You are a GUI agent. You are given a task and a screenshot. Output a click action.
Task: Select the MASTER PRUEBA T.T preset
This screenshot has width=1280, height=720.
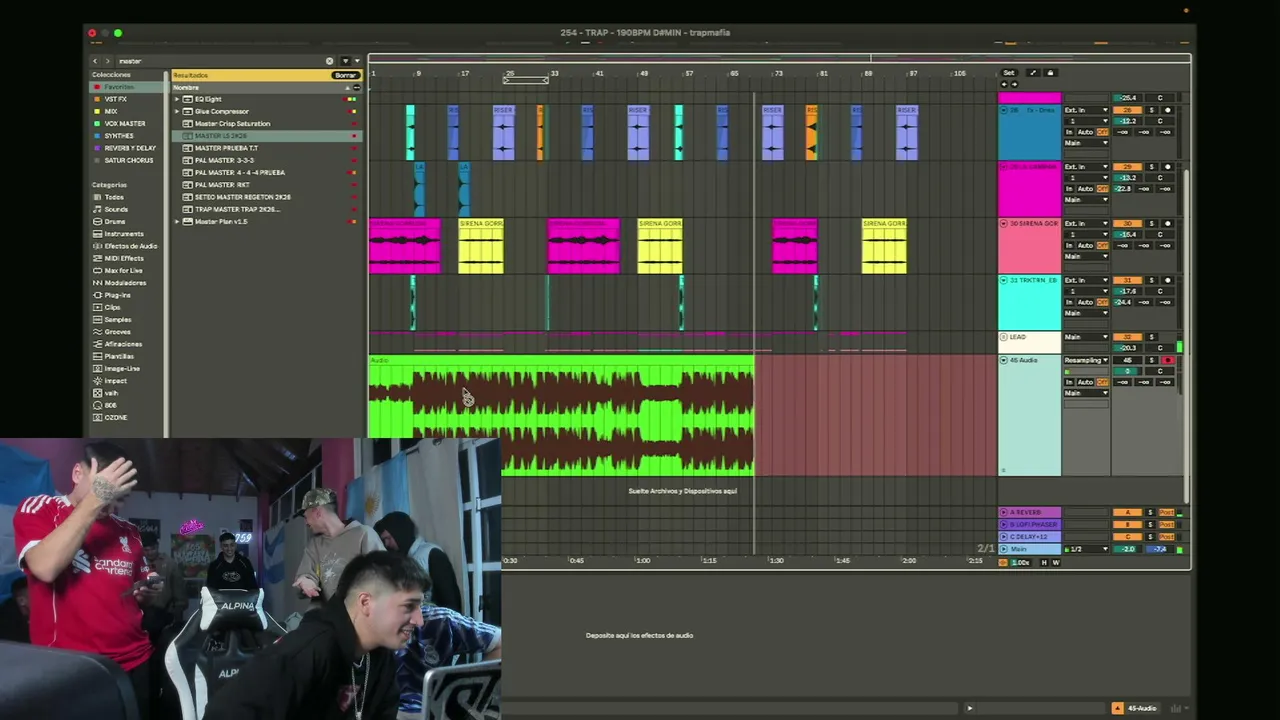click(265, 148)
